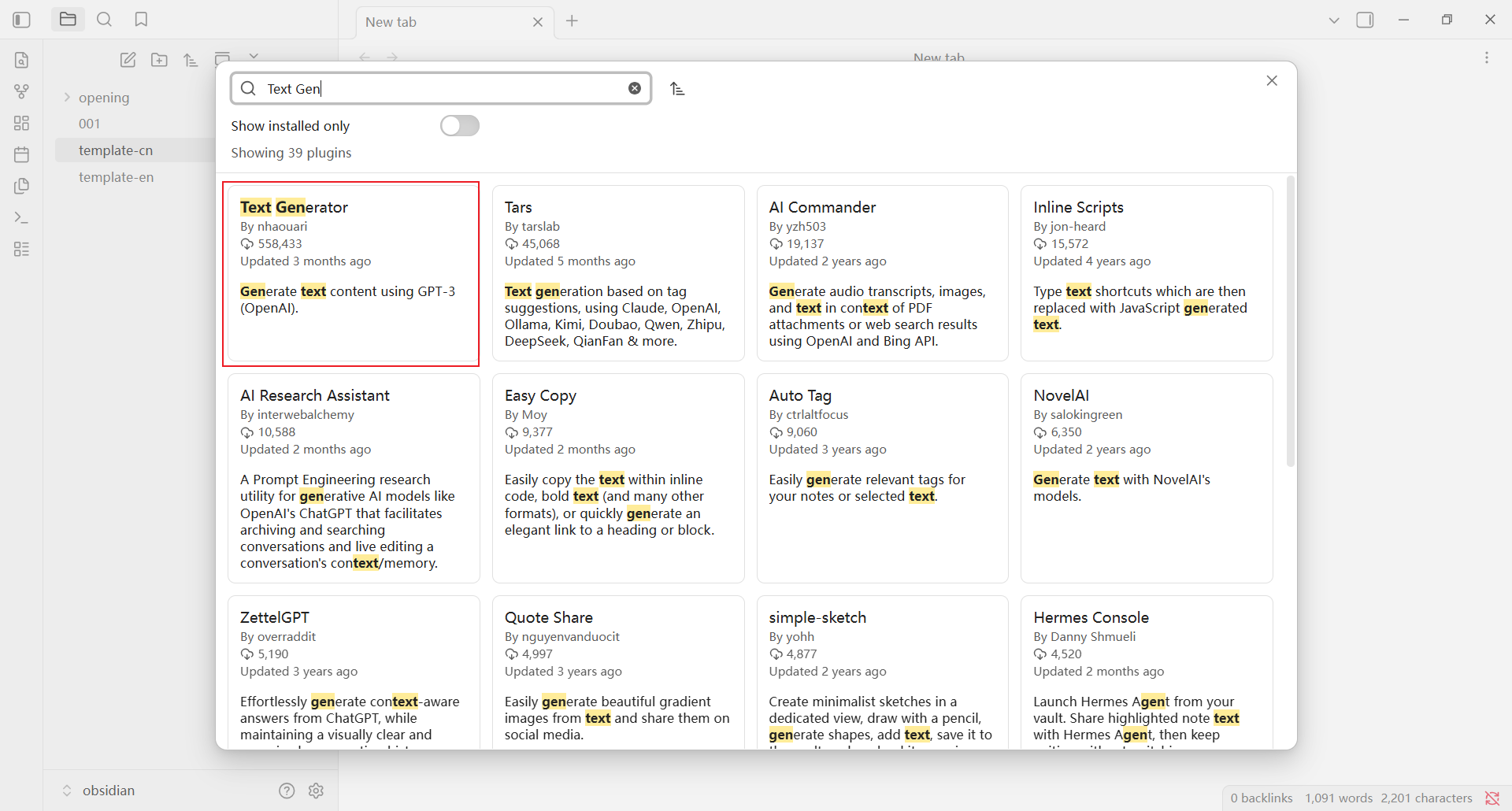
Task: Open the Inline Scripts plugin card
Action: tap(1147, 273)
